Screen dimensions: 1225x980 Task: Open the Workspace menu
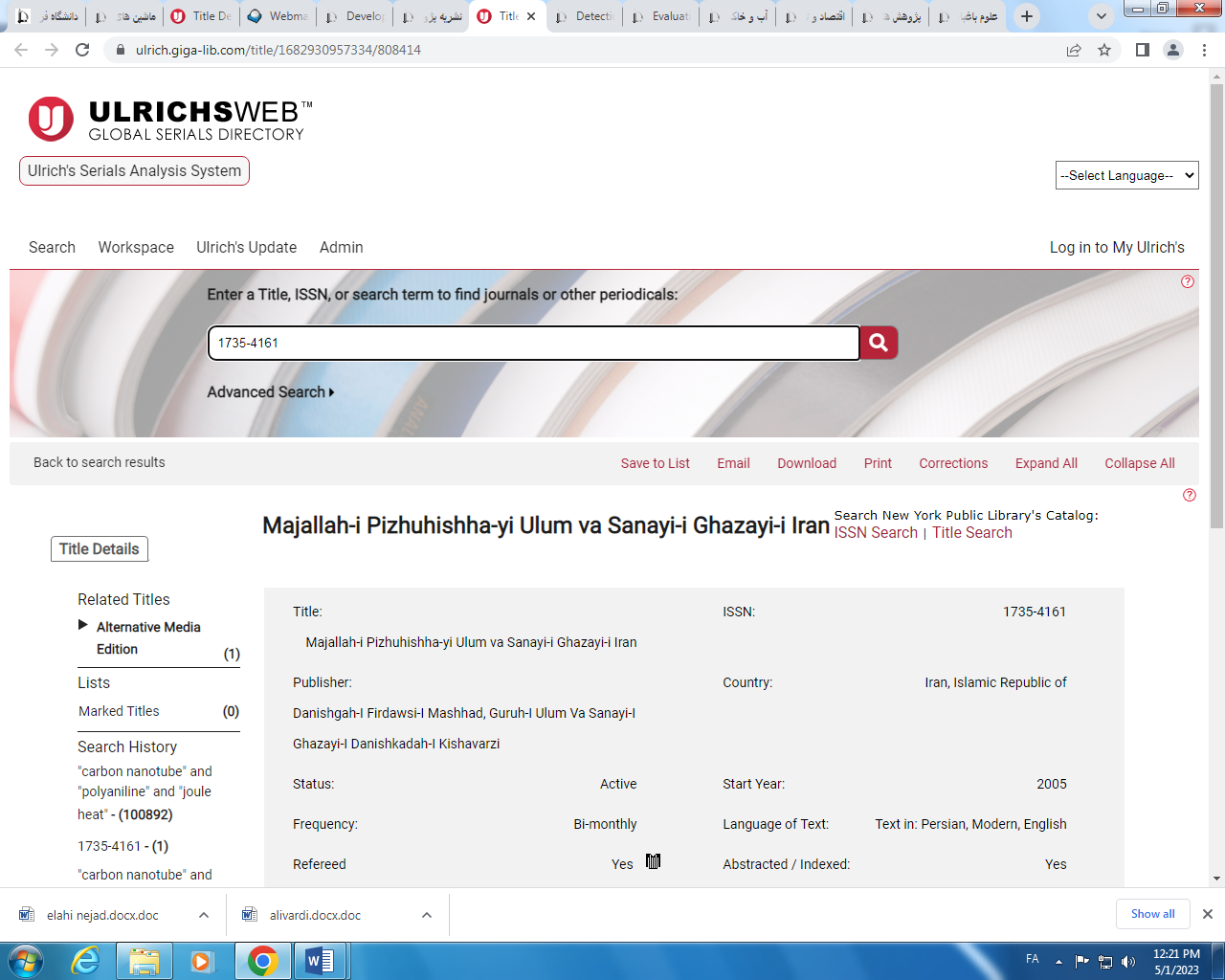coord(136,247)
